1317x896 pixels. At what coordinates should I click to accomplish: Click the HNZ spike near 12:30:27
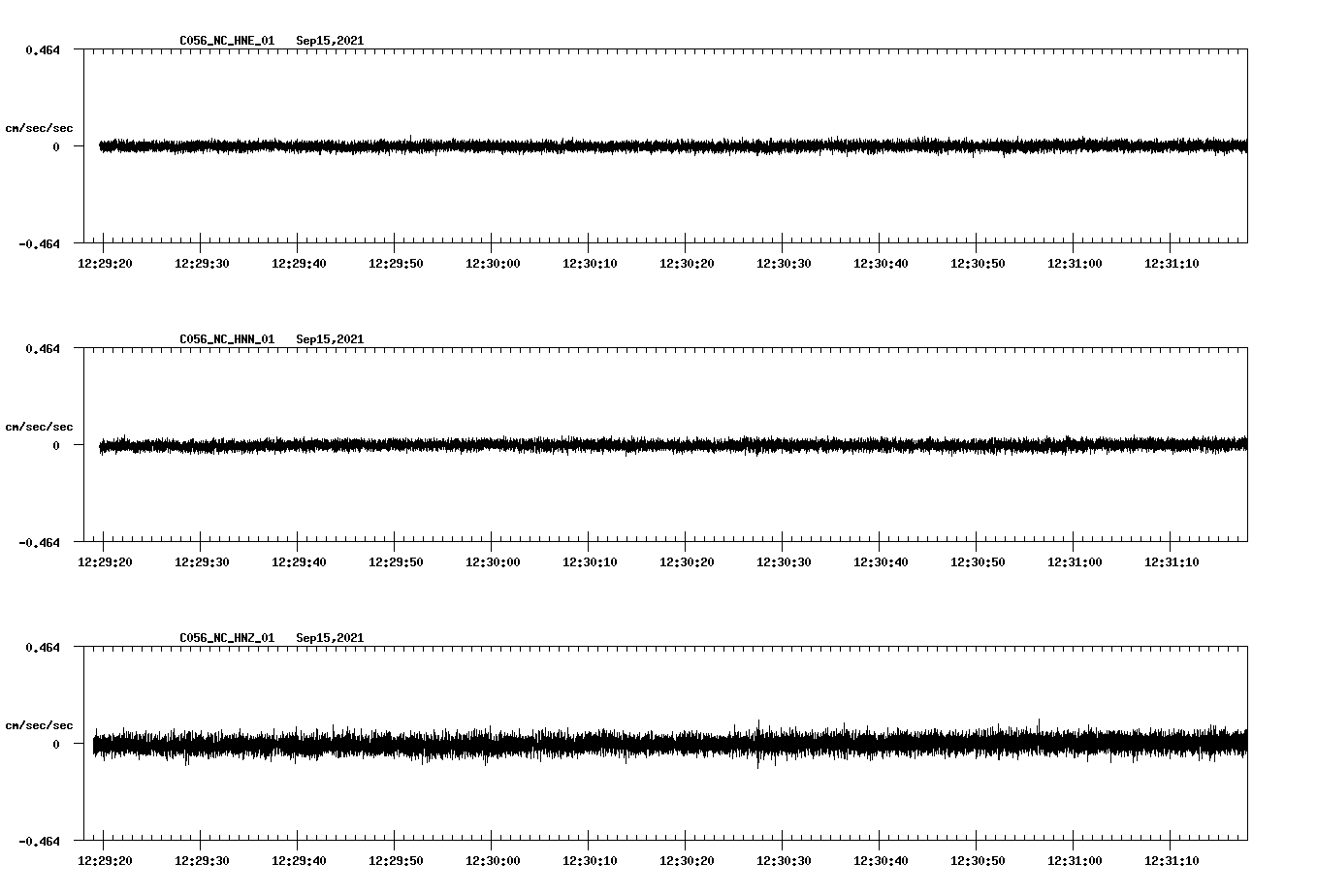[758, 742]
